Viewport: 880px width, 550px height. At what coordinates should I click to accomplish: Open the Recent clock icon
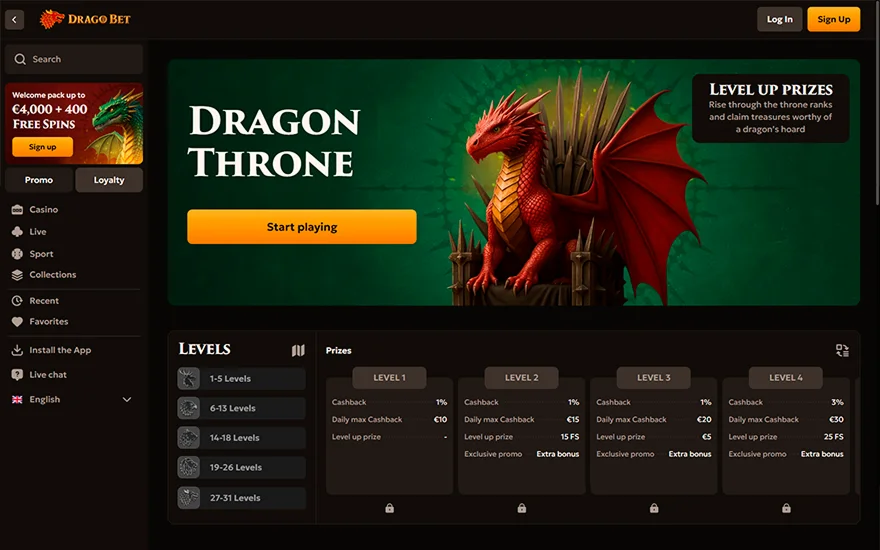17,300
